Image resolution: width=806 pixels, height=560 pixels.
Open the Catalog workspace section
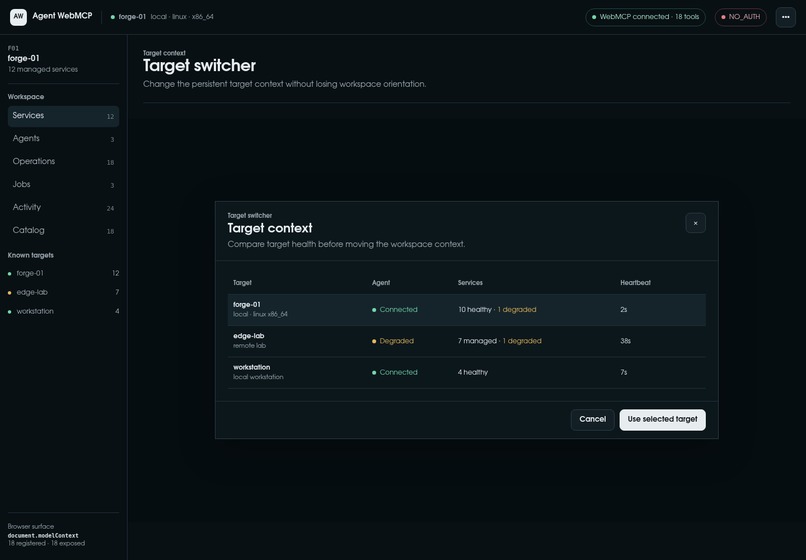coord(63,231)
